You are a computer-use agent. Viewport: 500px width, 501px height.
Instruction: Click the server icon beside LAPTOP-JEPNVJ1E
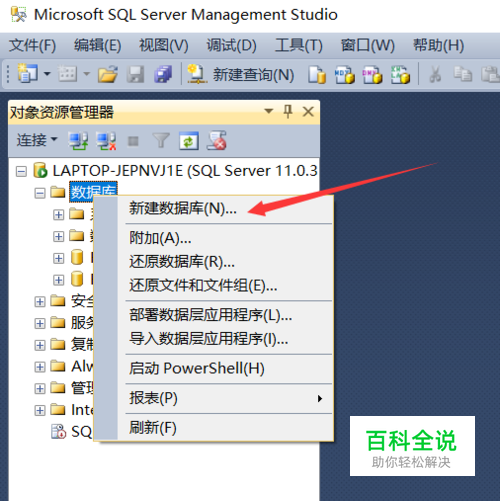pos(40,170)
